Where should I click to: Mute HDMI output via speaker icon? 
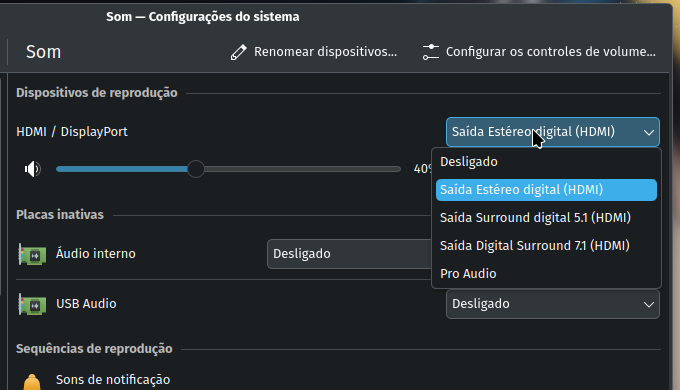pyautogui.click(x=33, y=169)
